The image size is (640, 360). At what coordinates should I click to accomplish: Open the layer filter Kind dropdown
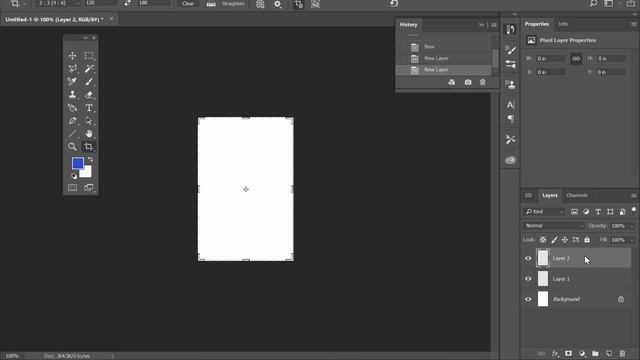tap(544, 211)
